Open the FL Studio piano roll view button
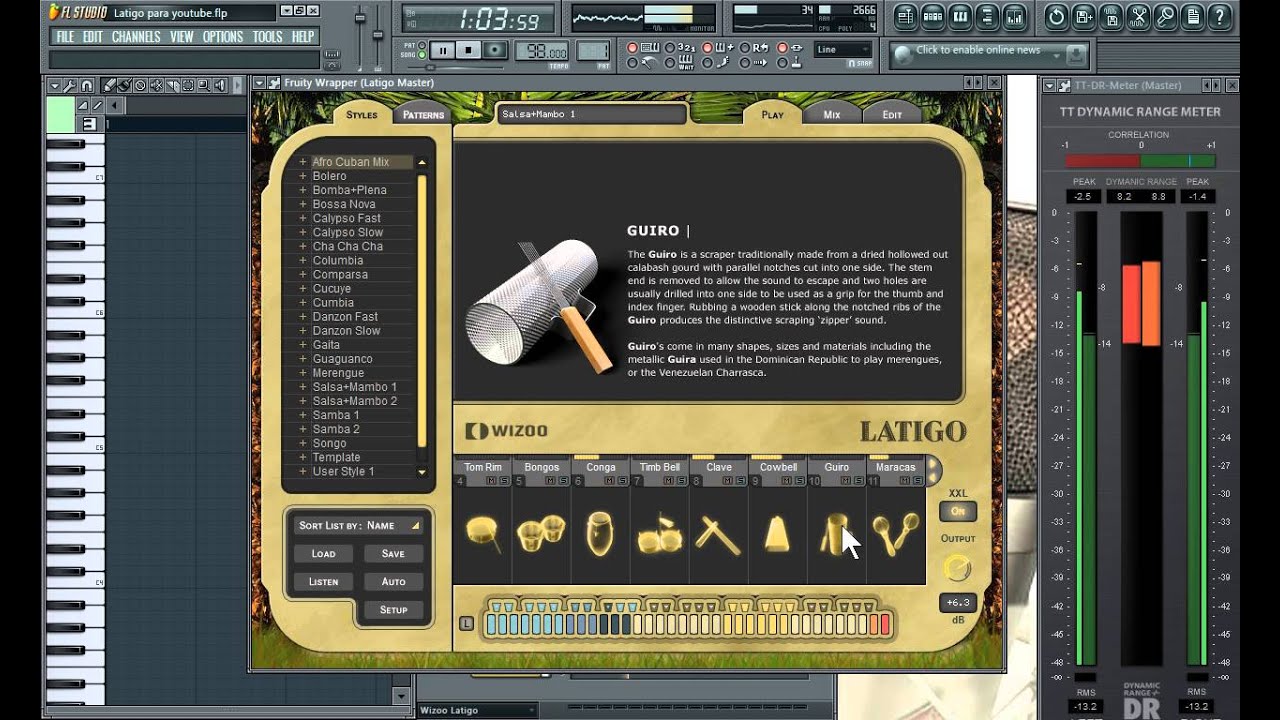1280x720 pixels. click(x=960, y=17)
